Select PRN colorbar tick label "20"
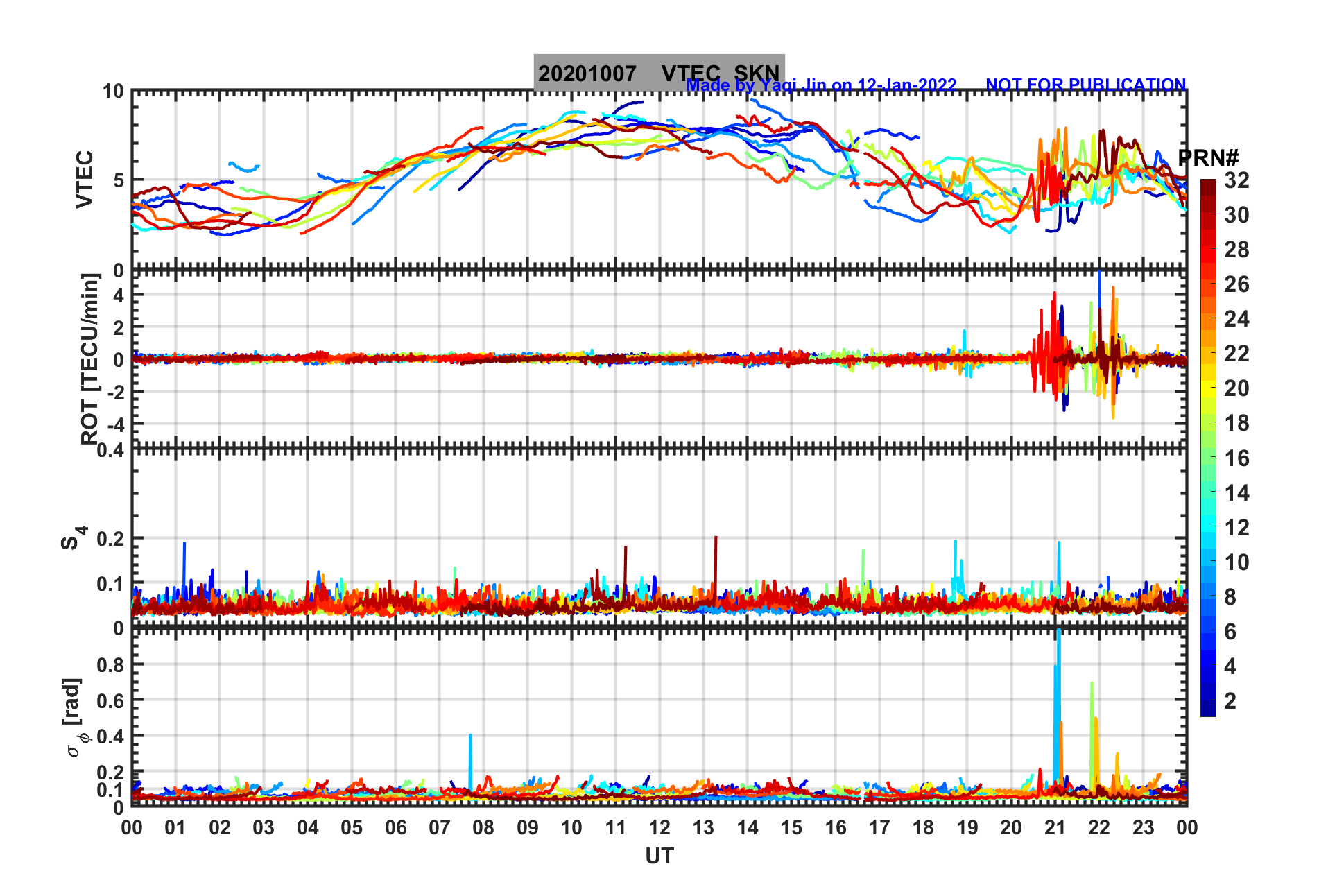 (x=1236, y=388)
